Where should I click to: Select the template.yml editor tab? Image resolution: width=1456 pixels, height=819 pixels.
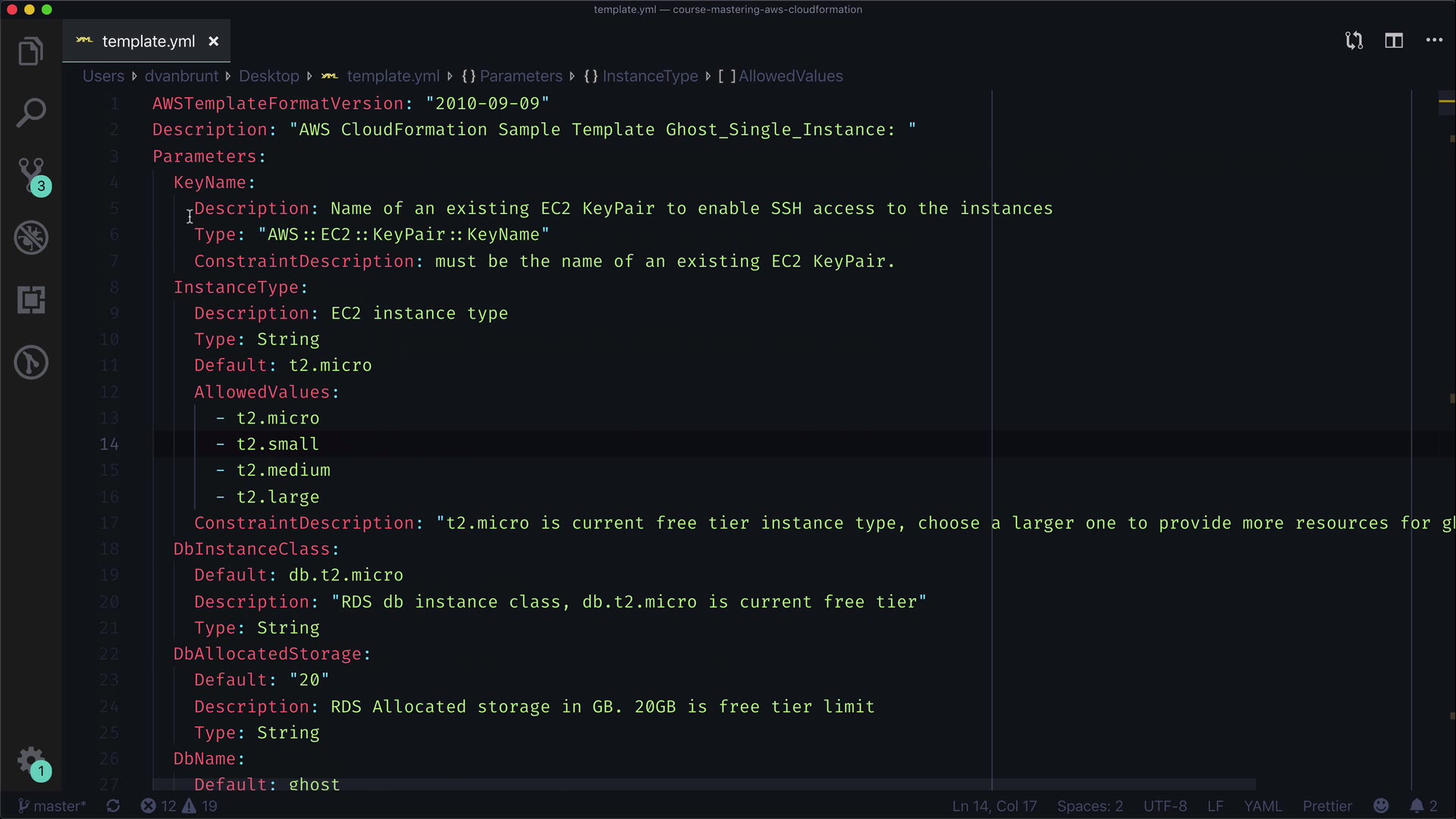click(148, 42)
